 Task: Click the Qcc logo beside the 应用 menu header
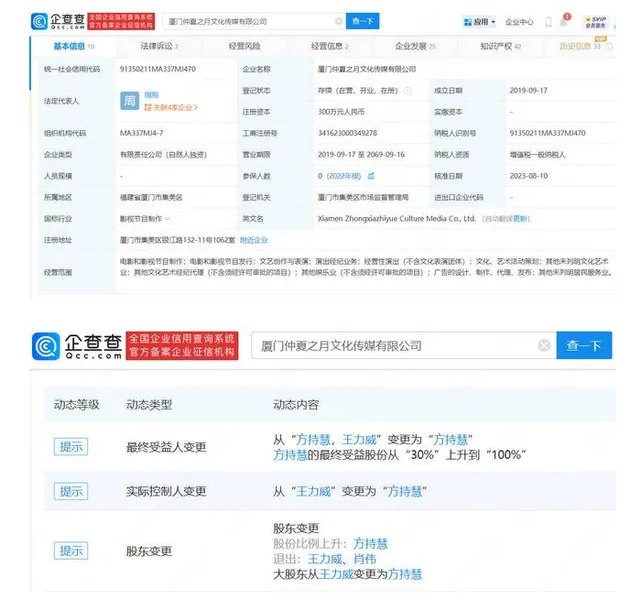58,21
